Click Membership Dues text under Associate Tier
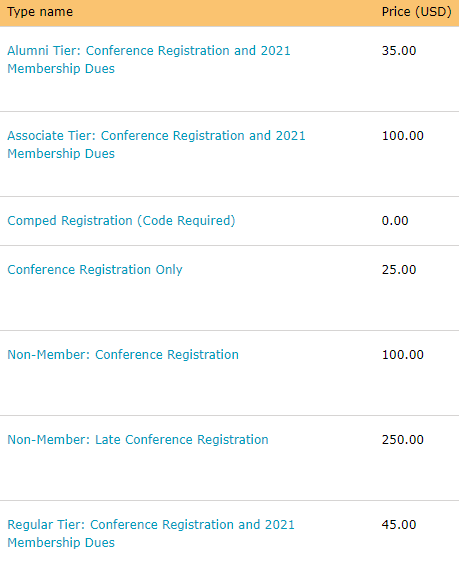Viewport: 459px width, 563px height. 61,154
